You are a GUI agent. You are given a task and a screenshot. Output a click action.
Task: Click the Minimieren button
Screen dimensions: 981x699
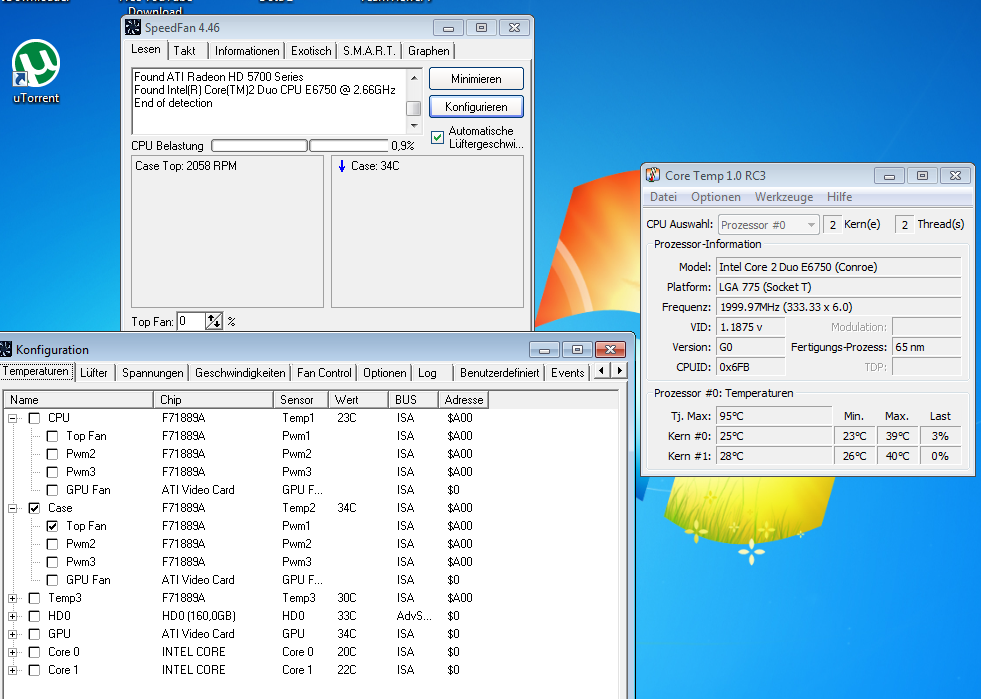[x=476, y=79]
